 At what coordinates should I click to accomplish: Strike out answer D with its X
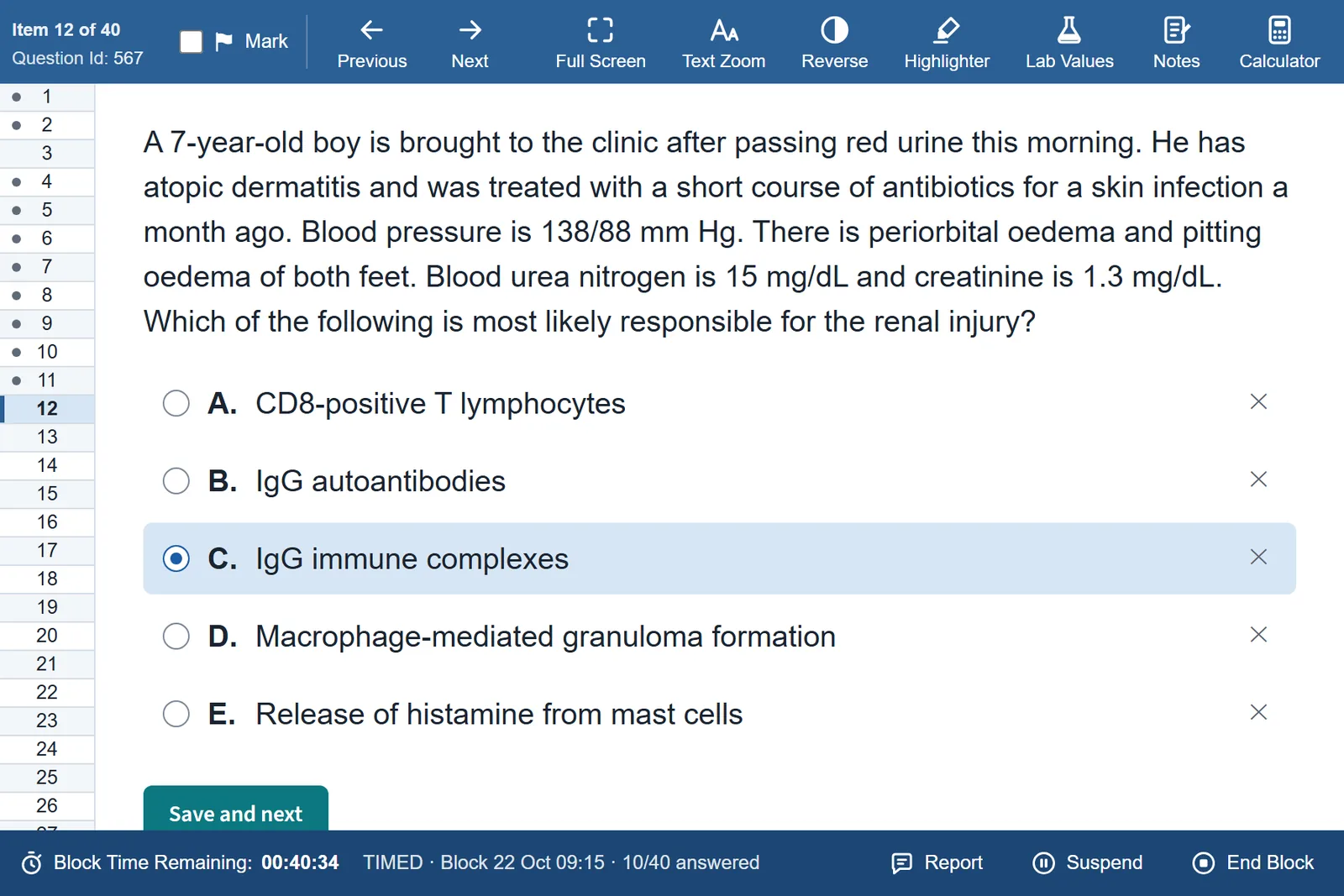tap(1258, 635)
